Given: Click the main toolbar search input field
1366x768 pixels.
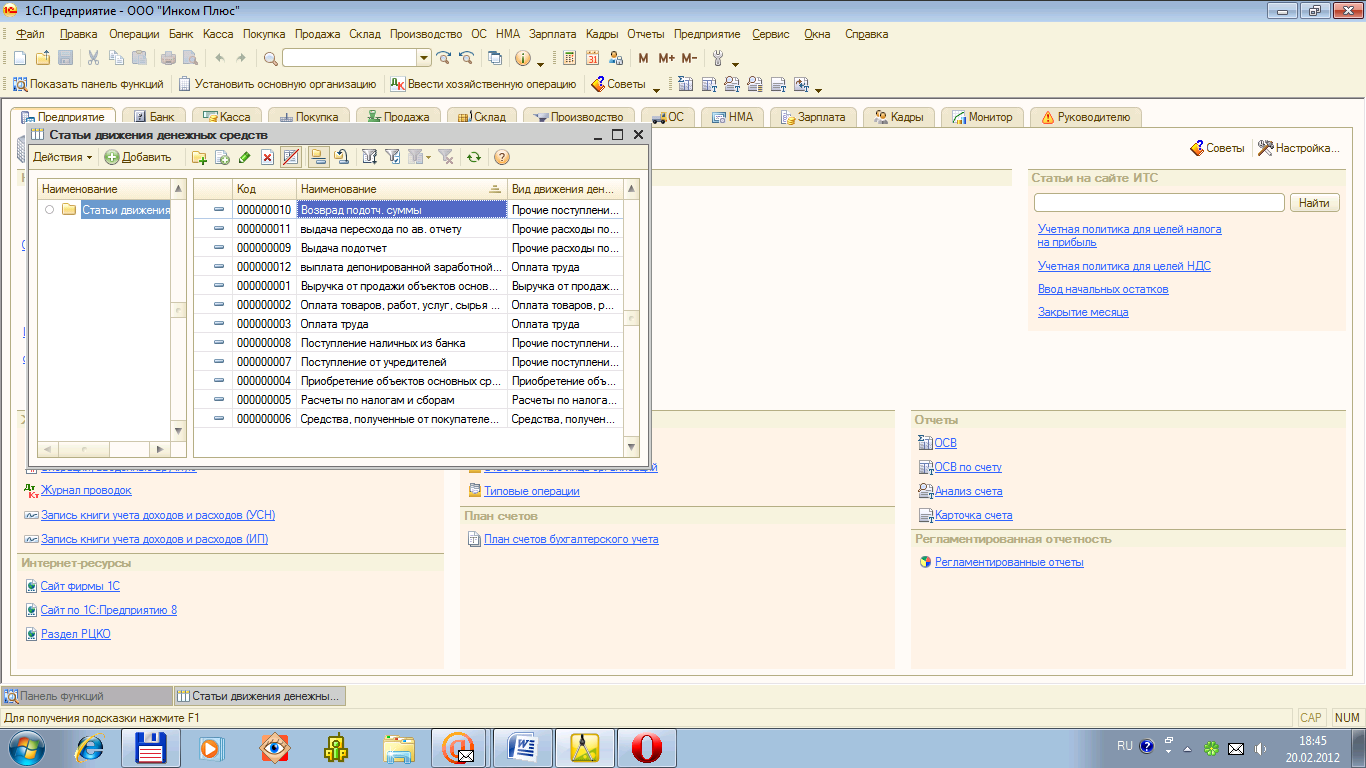Looking at the screenshot, I should tap(350, 58).
